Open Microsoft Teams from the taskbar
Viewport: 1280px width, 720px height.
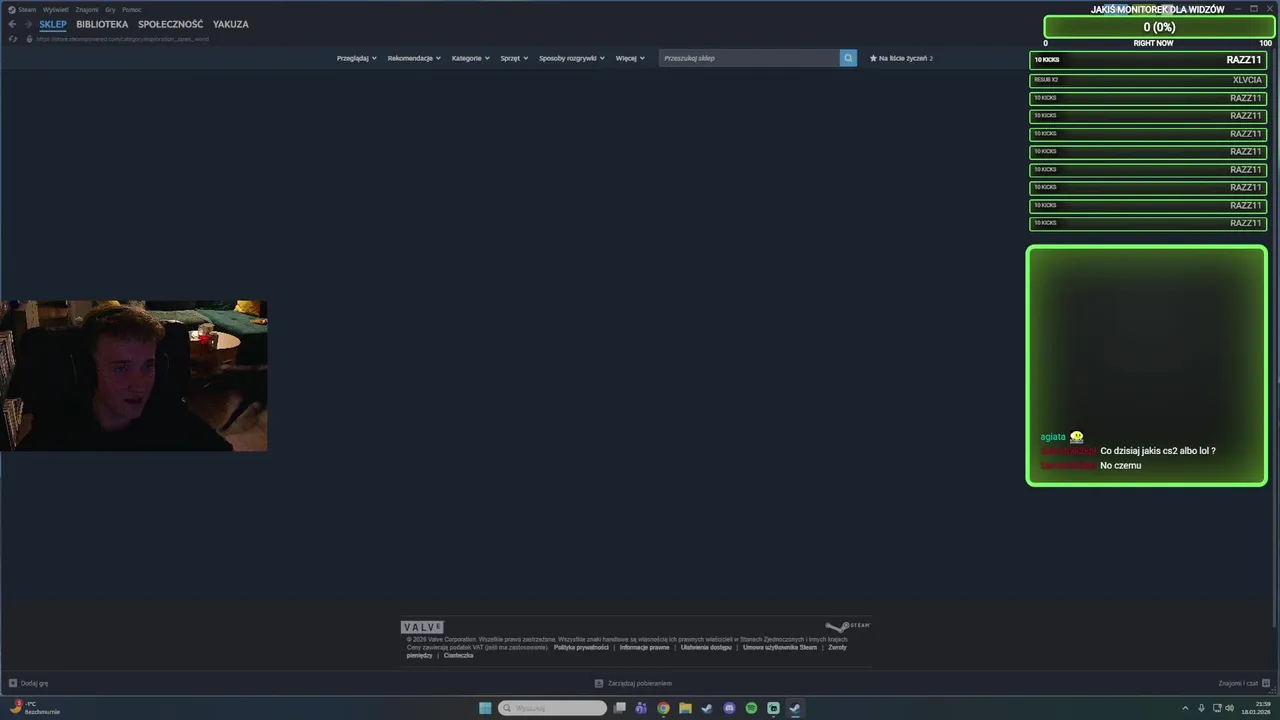(641, 708)
